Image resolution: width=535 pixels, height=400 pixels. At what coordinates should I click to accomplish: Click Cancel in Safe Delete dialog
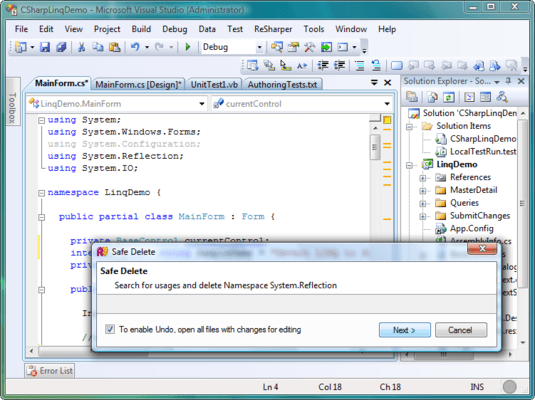tap(461, 330)
